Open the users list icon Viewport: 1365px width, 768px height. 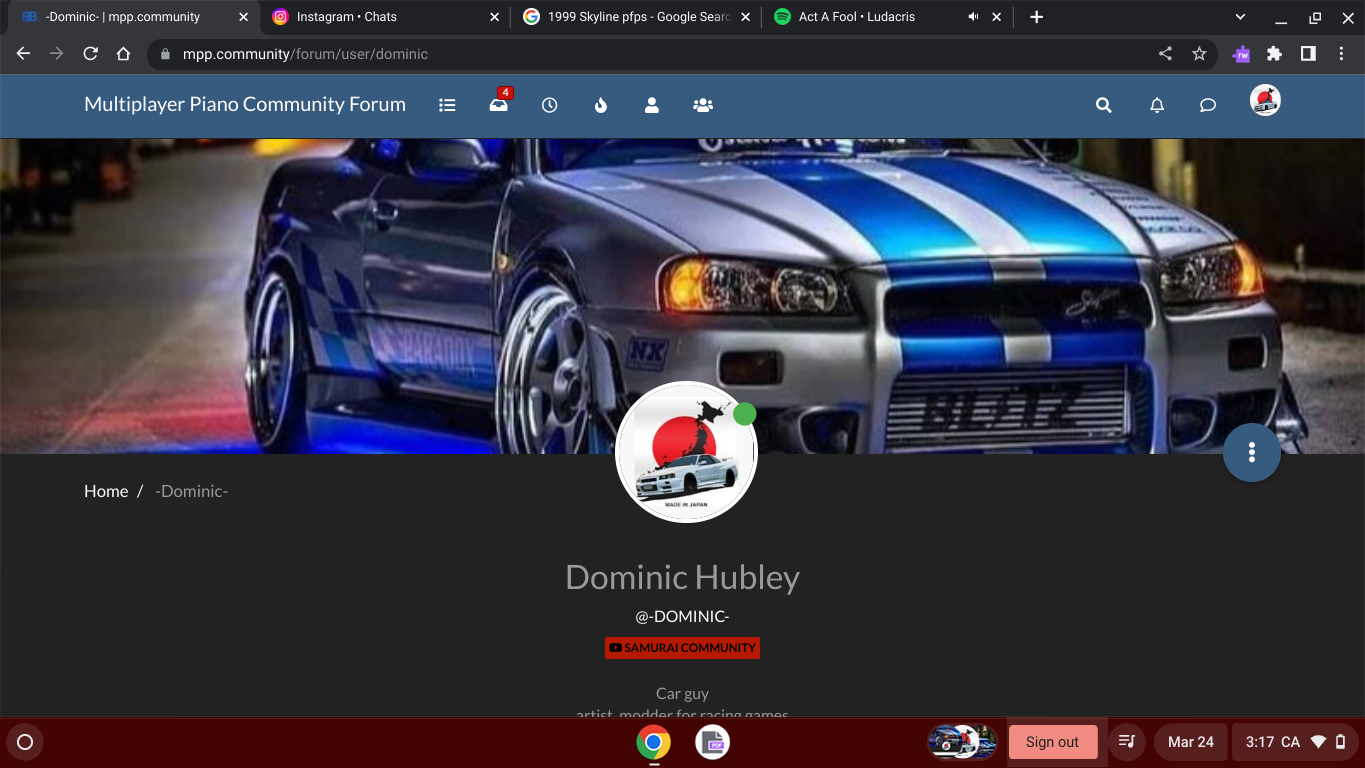[652, 105]
